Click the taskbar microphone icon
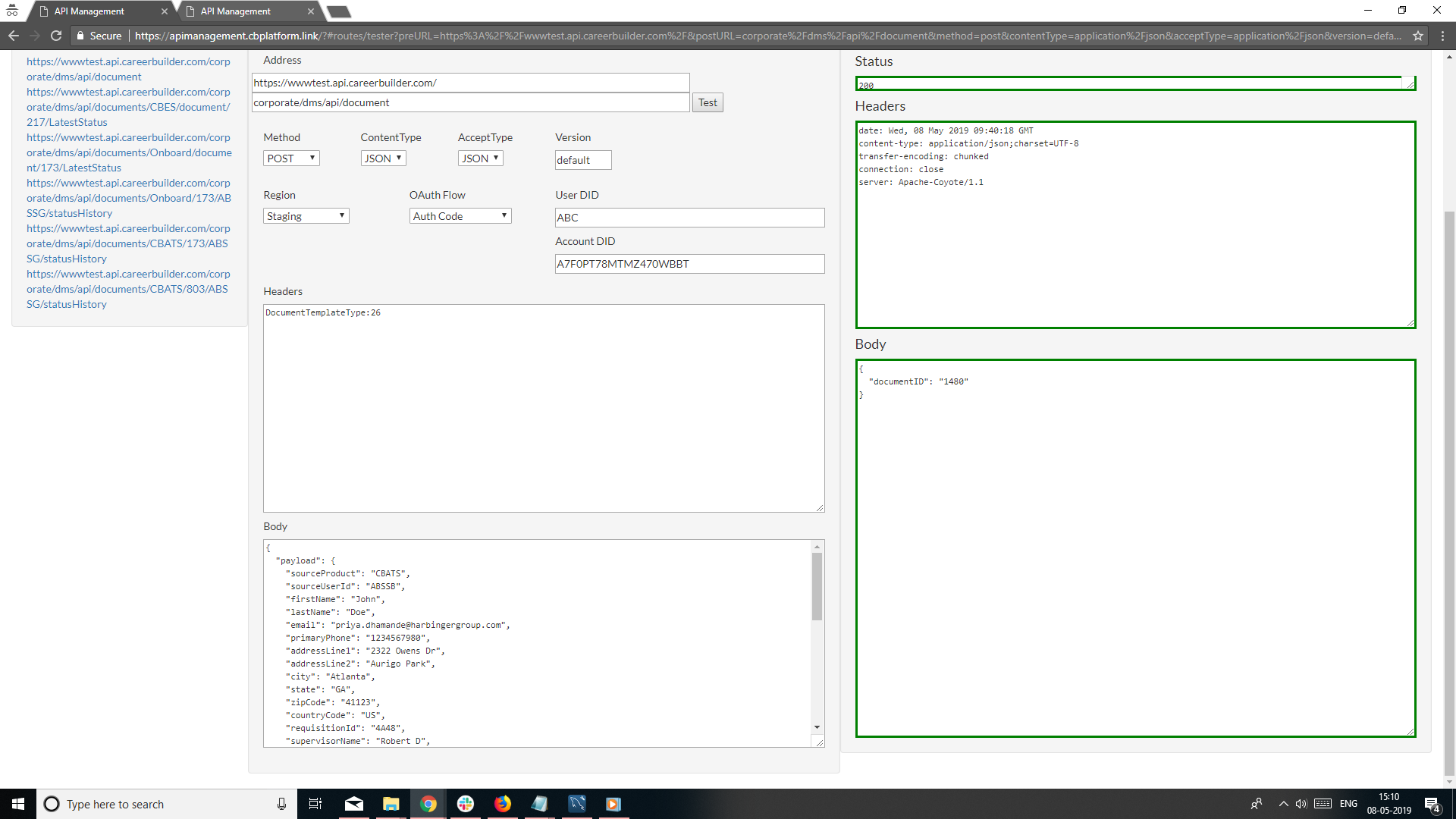This screenshot has width=1456, height=819. pos(281,804)
